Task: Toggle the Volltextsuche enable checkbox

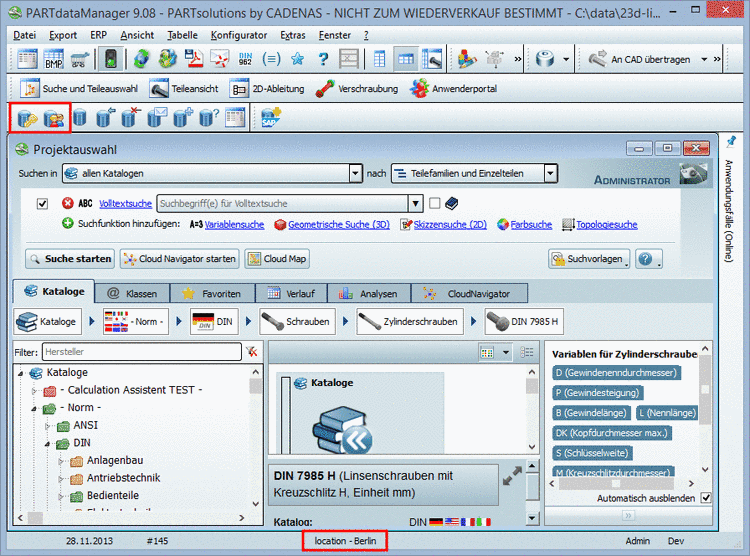Action: (42, 204)
